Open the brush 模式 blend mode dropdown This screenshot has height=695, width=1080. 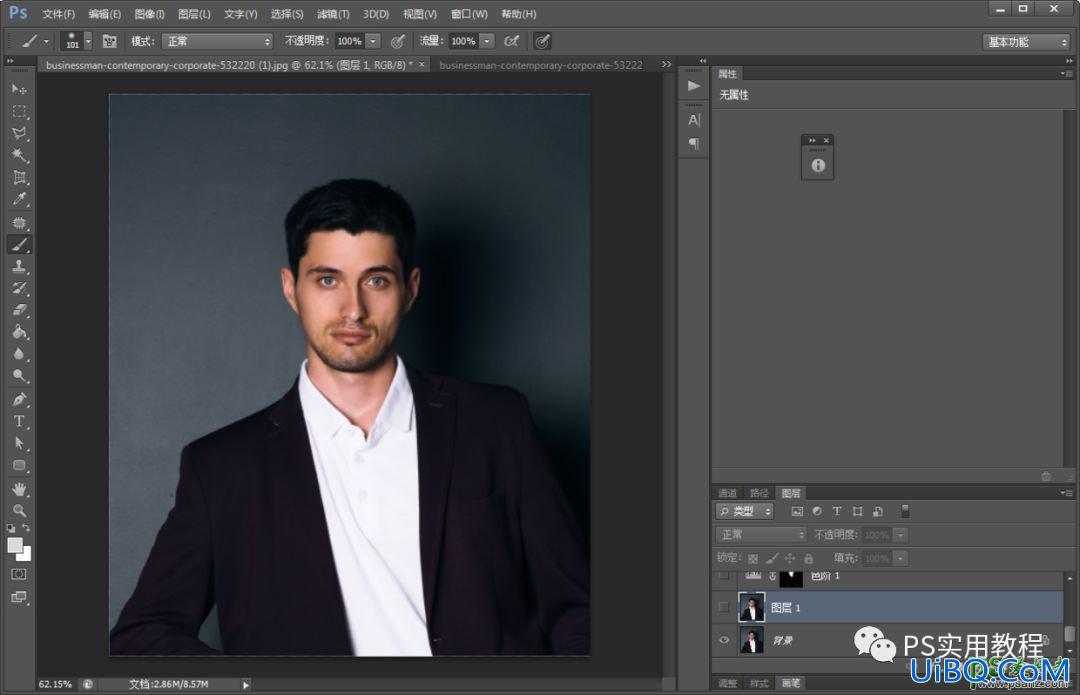click(x=217, y=41)
